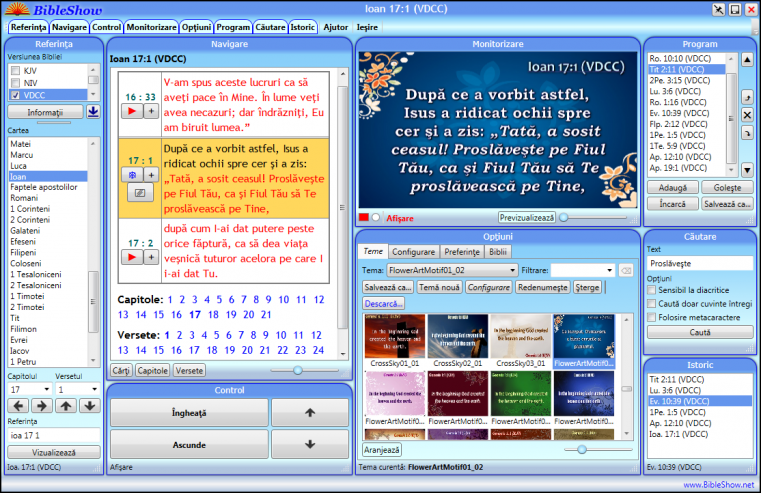
Task: Click the Îngheață button
Action: click(182, 412)
